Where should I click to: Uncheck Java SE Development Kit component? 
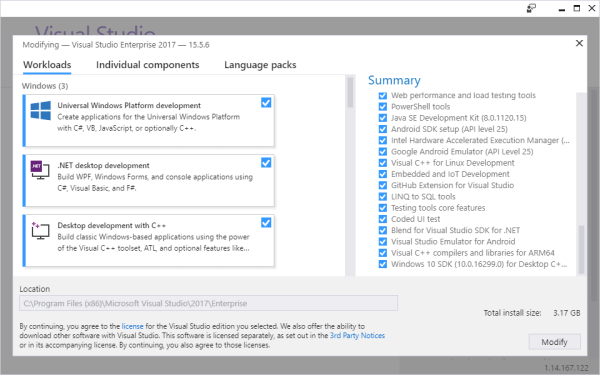383,118
